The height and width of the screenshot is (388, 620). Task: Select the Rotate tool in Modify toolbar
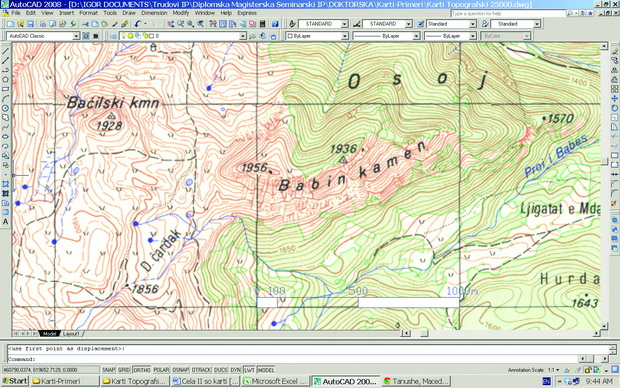point(614,108)
